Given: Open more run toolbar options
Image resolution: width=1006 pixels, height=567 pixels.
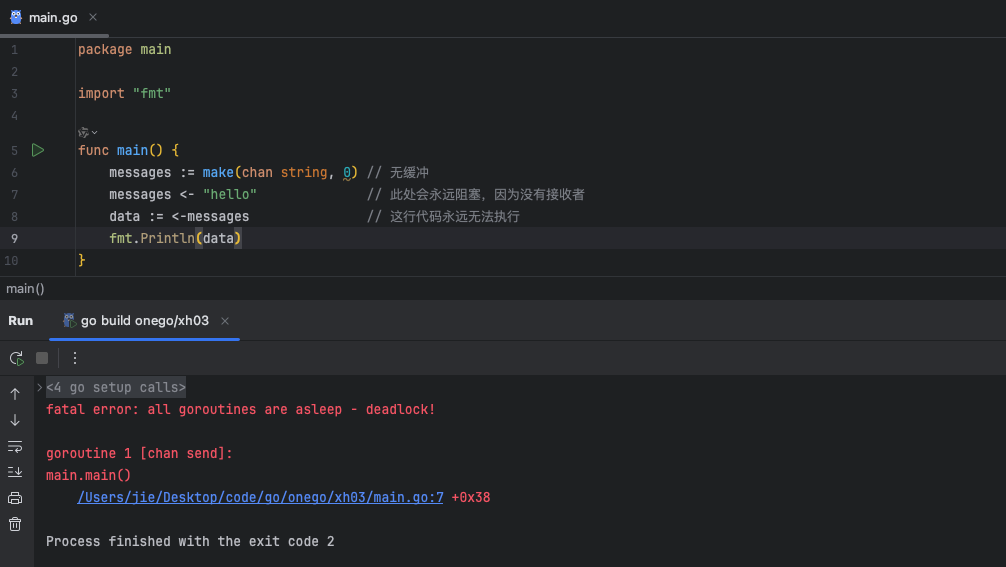Looking at the screenshot, I should point(74,358).
